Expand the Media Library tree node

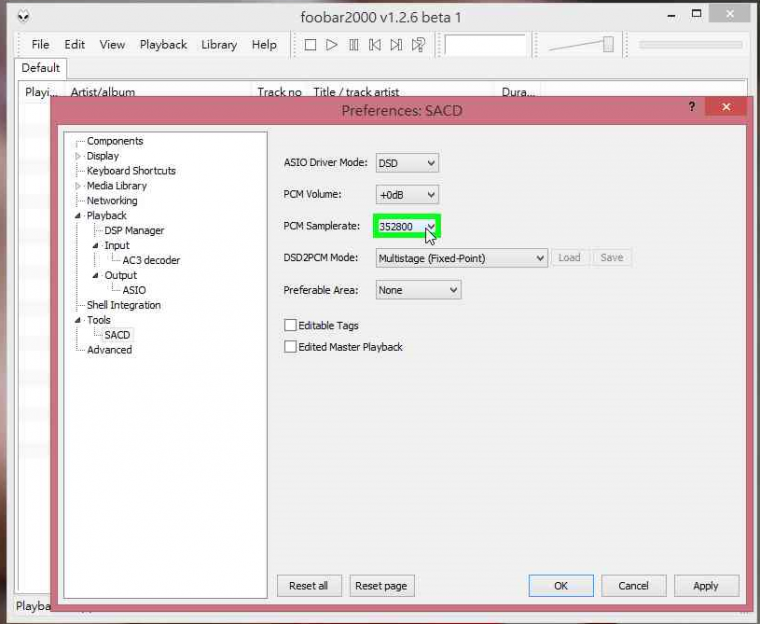point(78,186)
